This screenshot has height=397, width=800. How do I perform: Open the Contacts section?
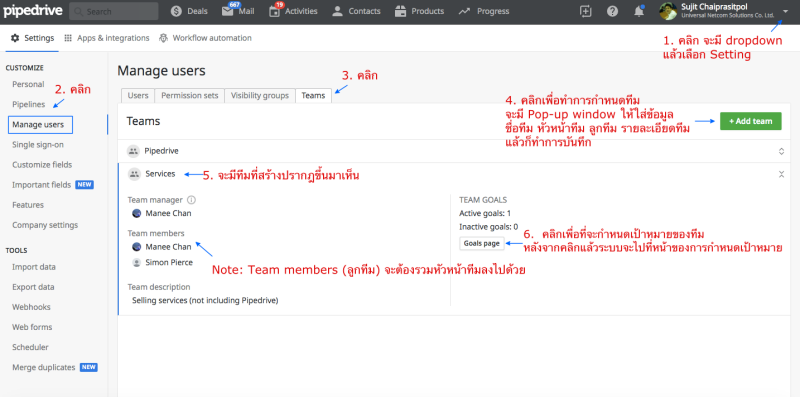tap(356, 11)
